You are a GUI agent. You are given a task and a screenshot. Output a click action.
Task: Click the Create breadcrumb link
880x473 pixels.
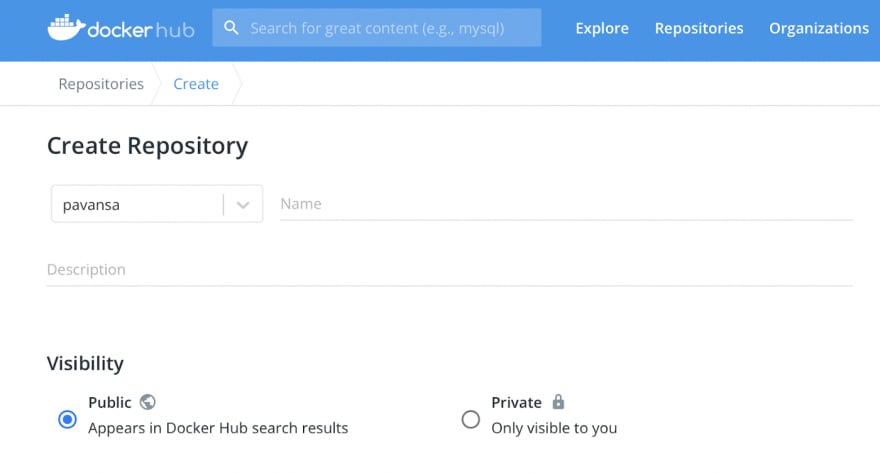196,84
